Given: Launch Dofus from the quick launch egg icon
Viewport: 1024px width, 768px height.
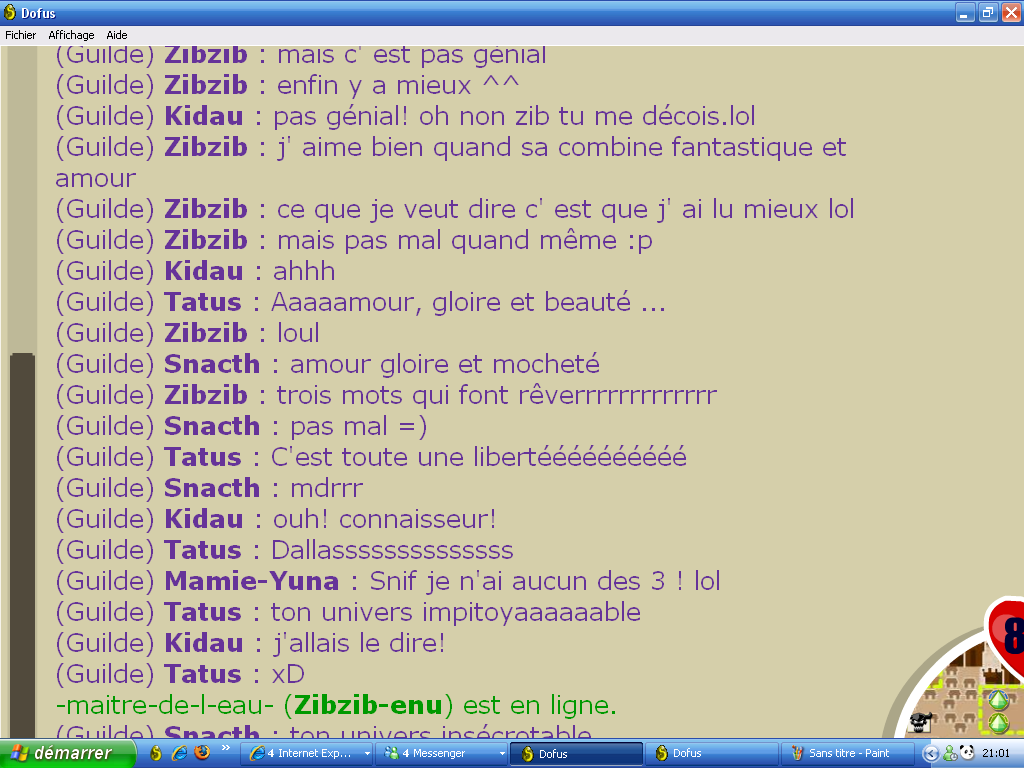Looking at the screenshot, I should click(x=155, y=753).
